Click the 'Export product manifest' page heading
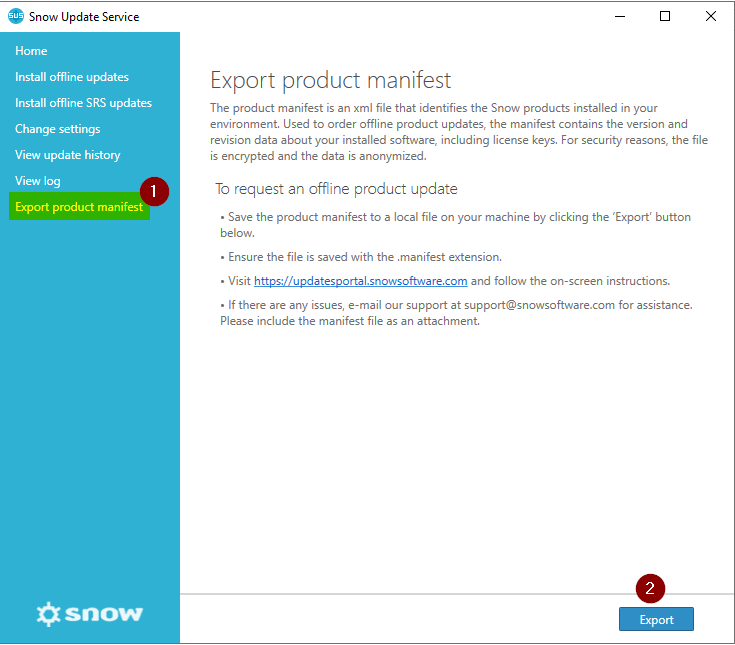 click(330, 80)
